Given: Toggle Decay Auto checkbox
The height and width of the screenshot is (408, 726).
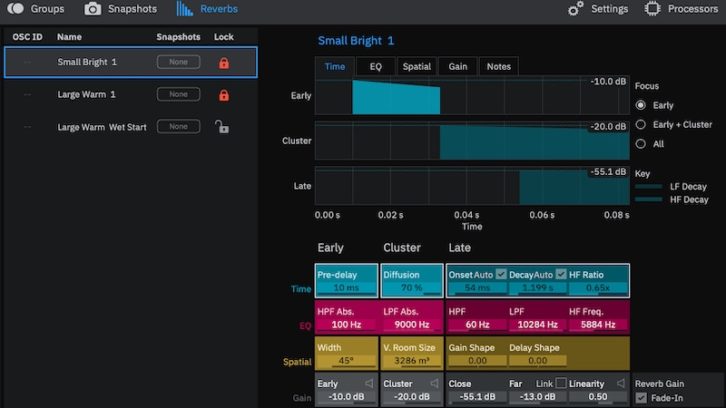Looking at the screenshot, I should [x=561, y=274].
